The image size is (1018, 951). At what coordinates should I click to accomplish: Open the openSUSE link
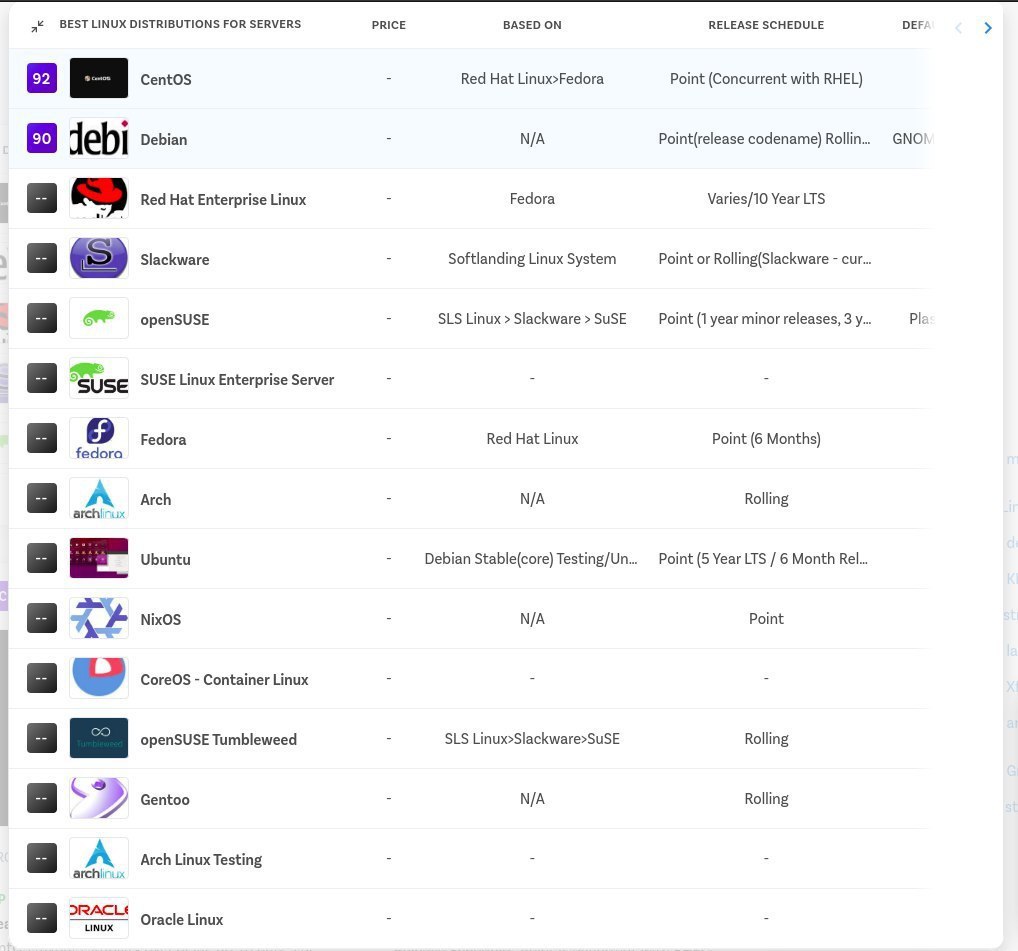point(175,320)
